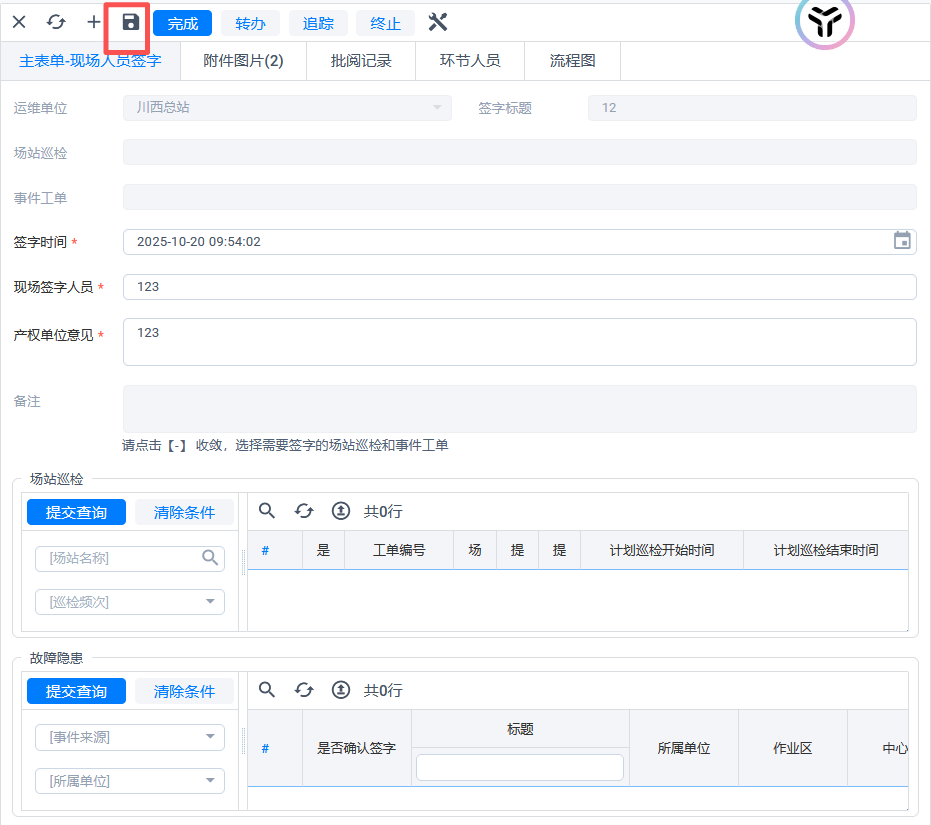
Task: Click the plus icon to add new
Action: pos(93,22)
